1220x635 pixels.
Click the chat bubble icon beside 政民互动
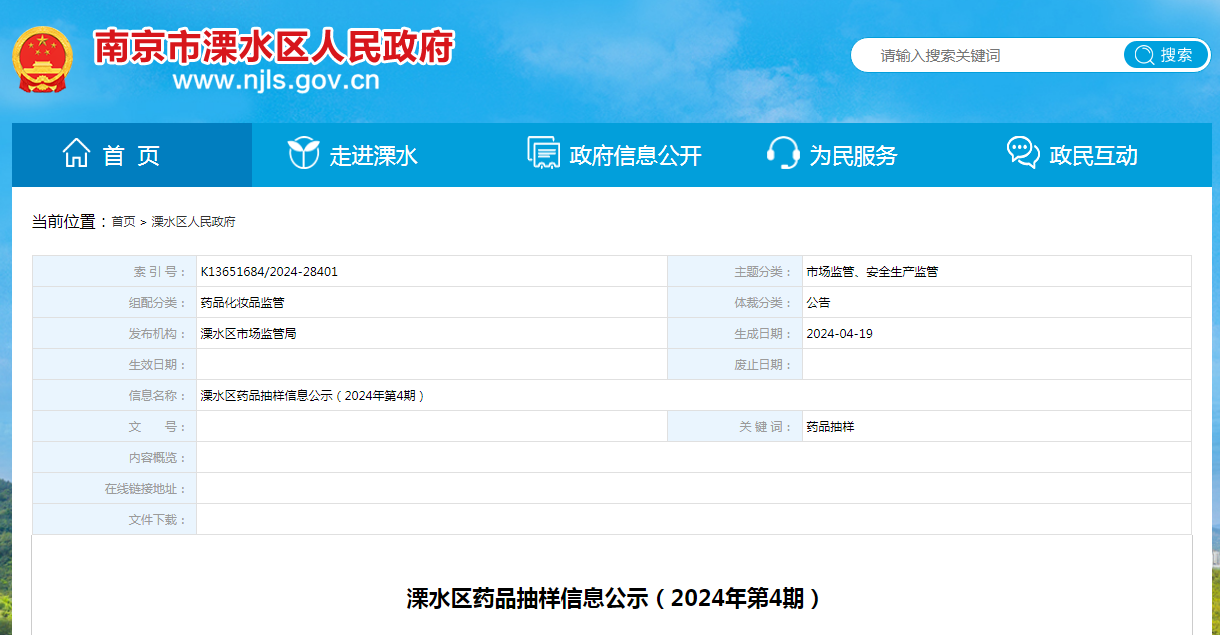point(1022,154)
